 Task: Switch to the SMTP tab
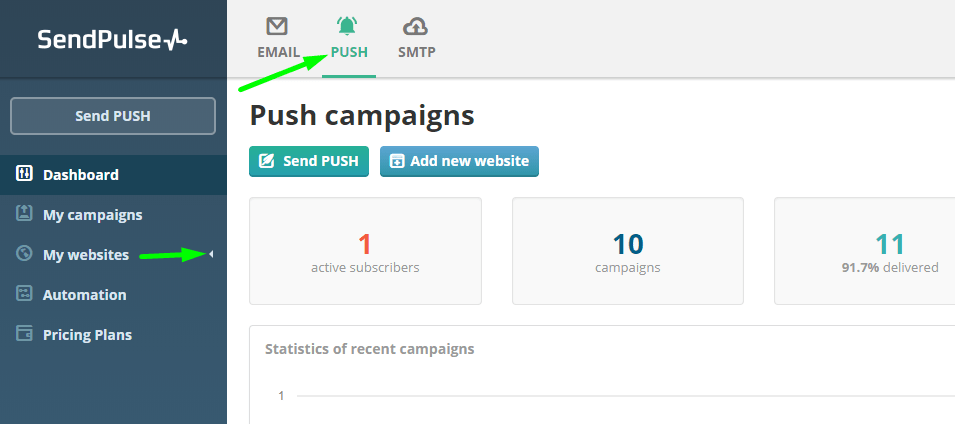417,52
